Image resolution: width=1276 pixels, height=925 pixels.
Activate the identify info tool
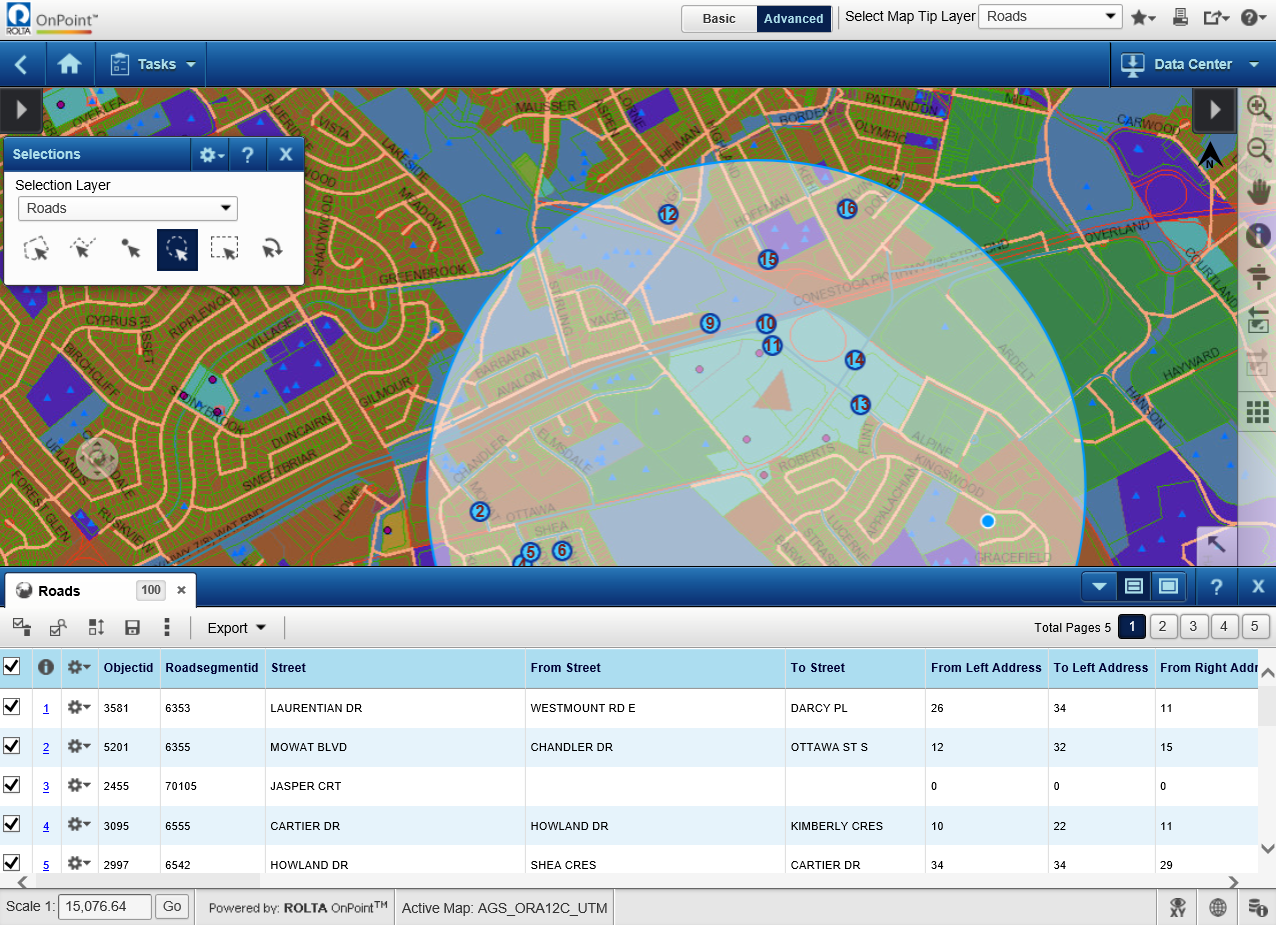1258,235
